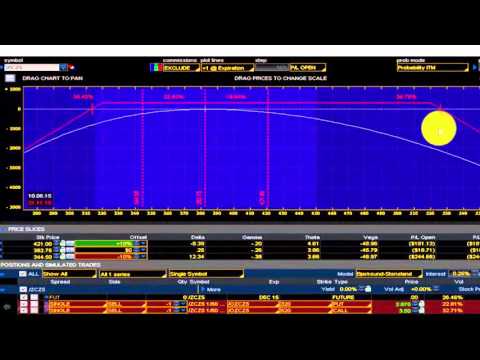Click in the step input field
The width and height of the screenshot is (480, 360).
(x=272, y=68)
